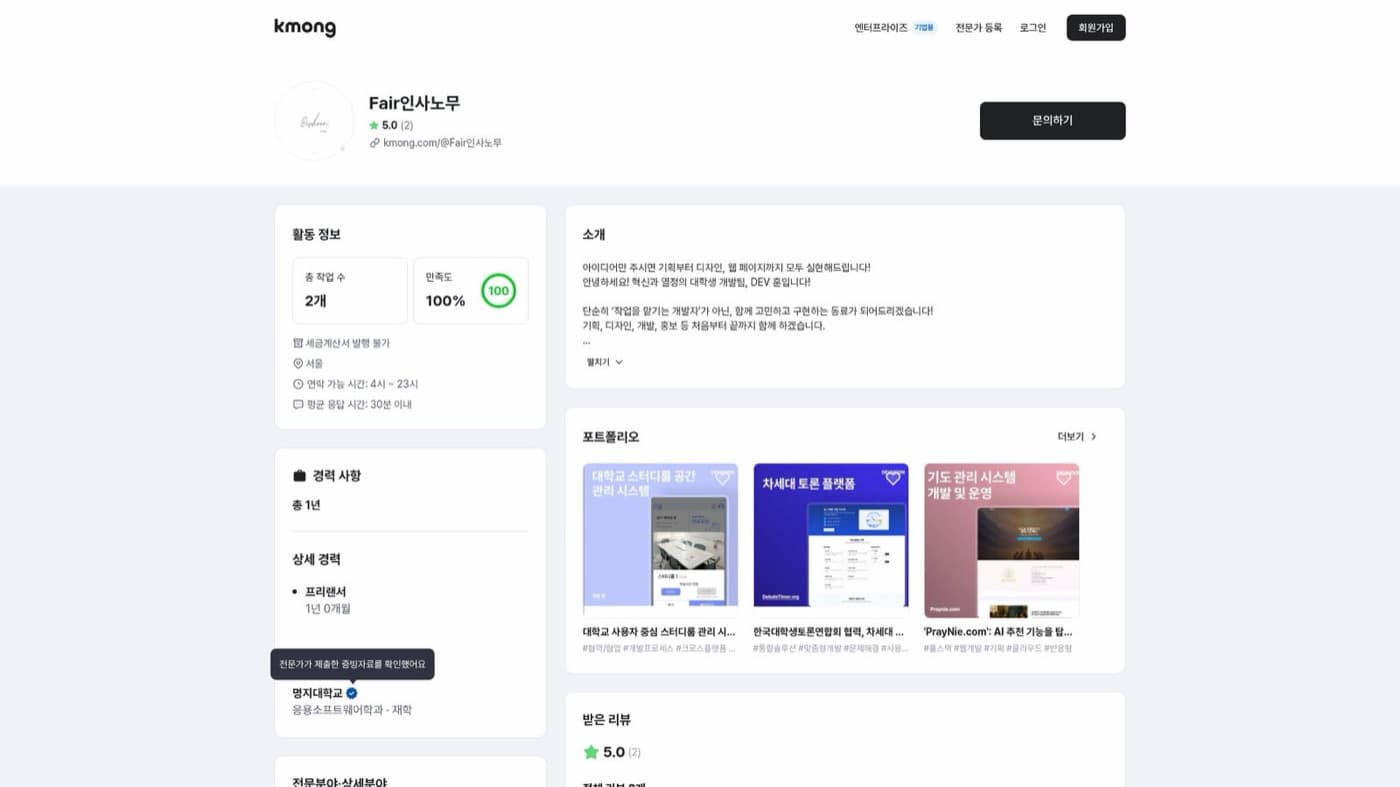
Task: Click the briefcase icon beside 경력 사항
Action: click(299, 476)
